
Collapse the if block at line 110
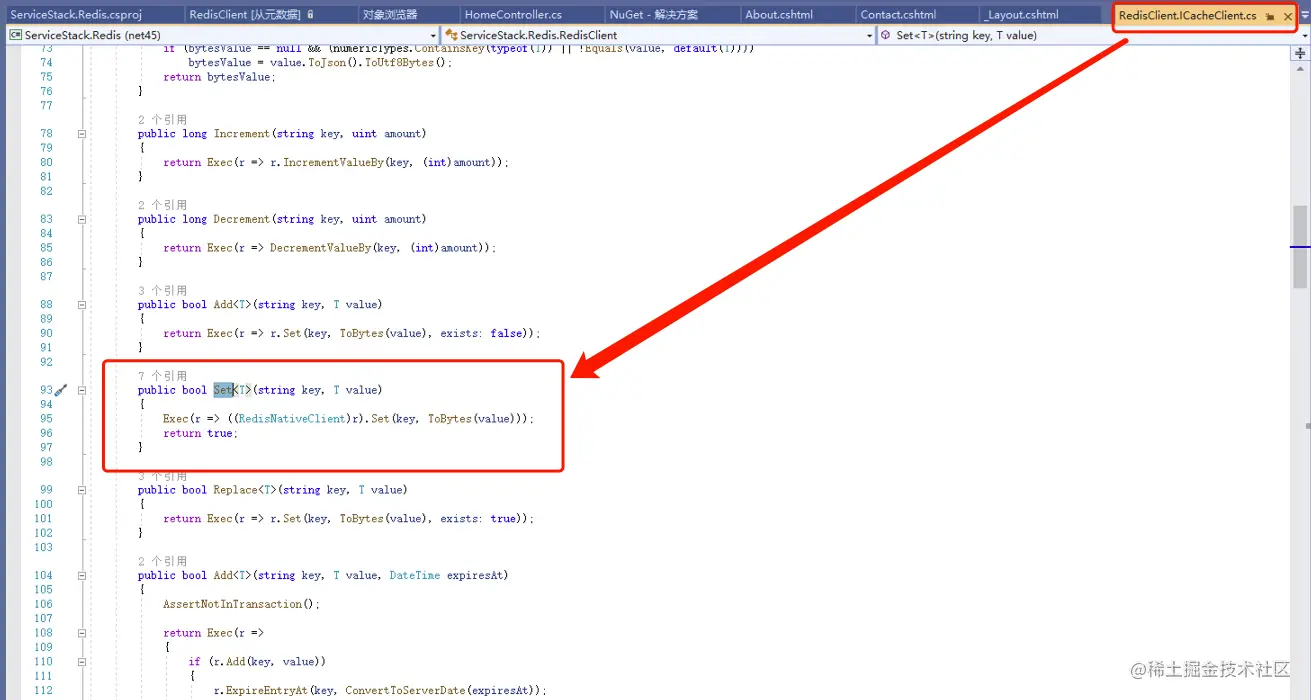coord(82,661)
